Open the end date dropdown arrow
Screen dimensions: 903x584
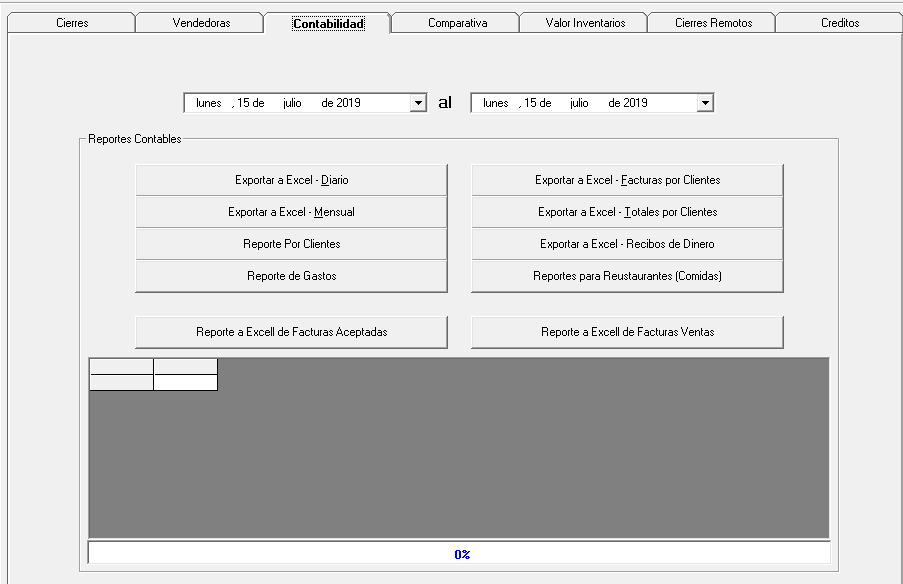(705, 103)
